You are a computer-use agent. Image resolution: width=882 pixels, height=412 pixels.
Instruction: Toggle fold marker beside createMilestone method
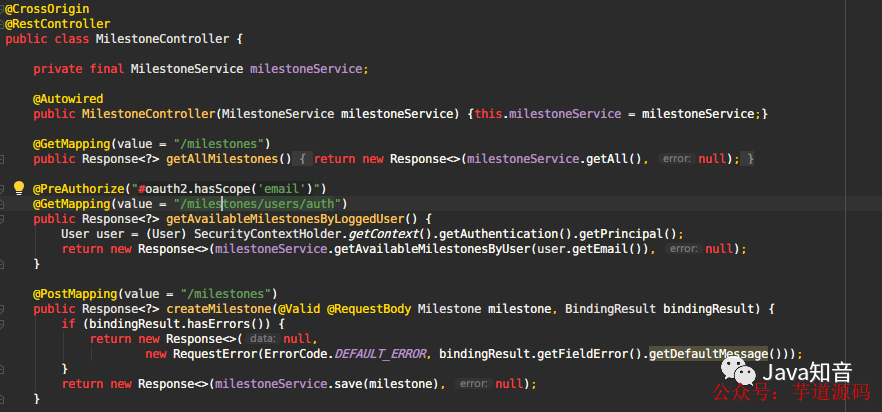point(2,309)
